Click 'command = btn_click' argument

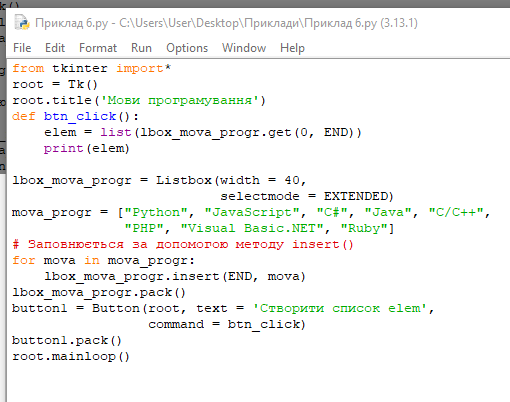[x=224, y=324]
